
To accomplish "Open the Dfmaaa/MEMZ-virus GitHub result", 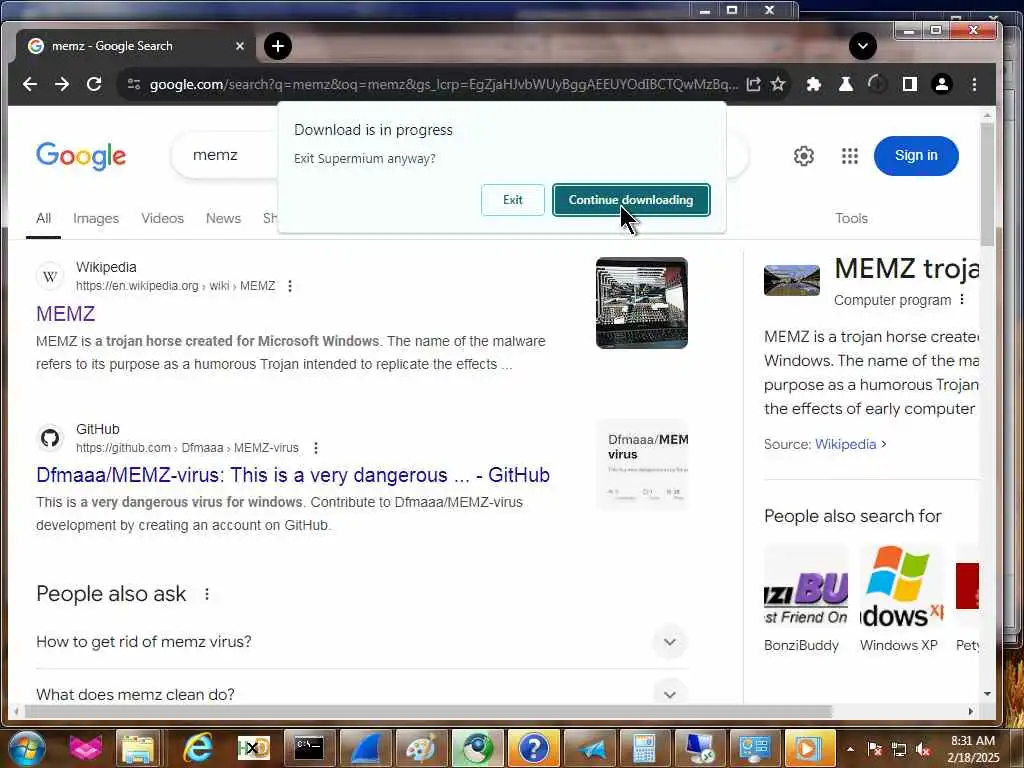I will (x=293, y=475).
